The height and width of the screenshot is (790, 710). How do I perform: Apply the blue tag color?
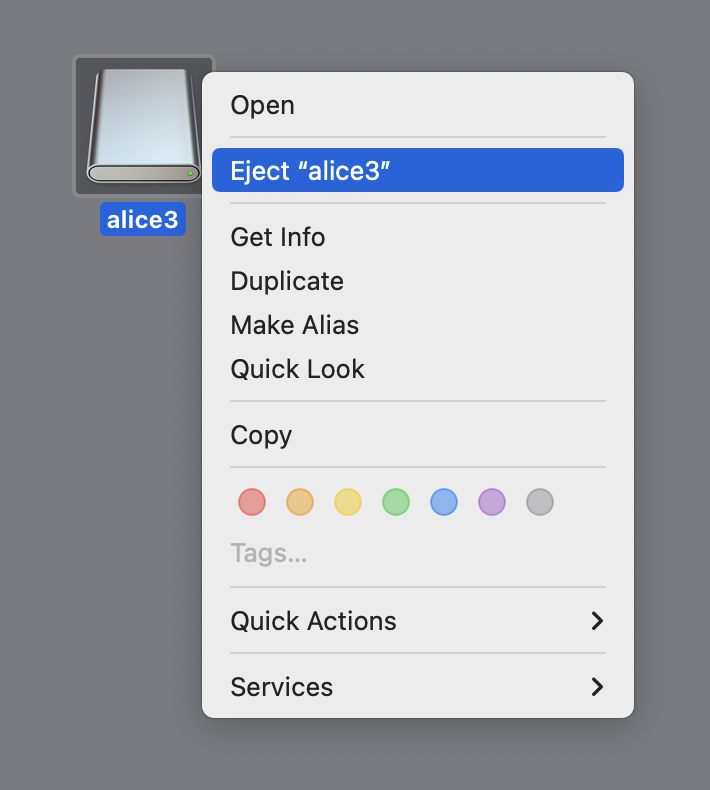pyautogui.click(x=444, y=502)
